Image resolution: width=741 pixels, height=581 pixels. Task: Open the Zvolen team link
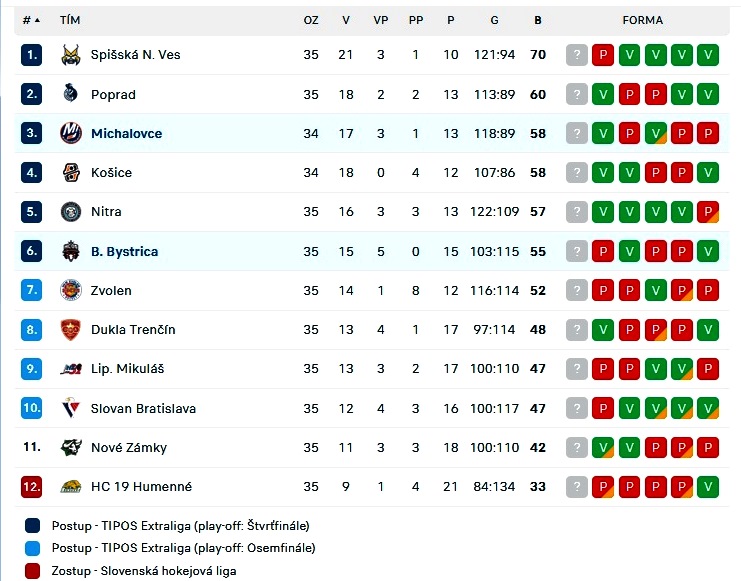click(111, 290)
